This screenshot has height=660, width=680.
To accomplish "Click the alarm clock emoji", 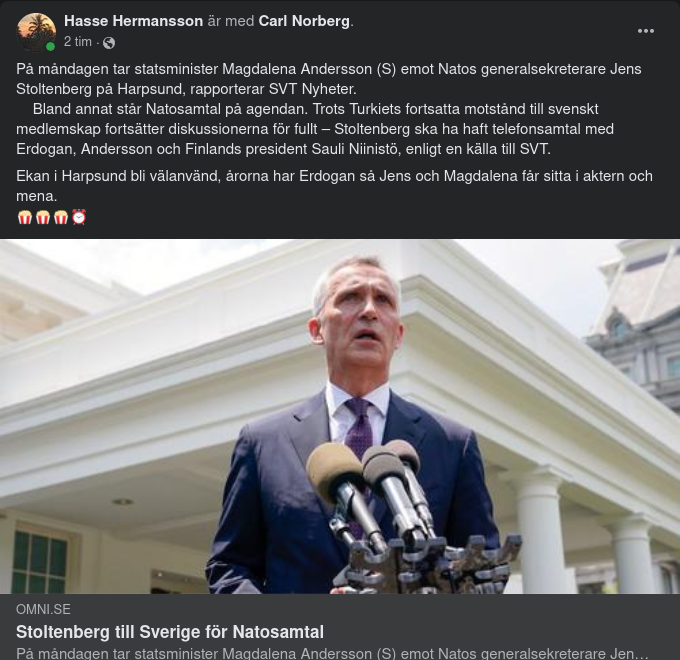I will 79,217.
